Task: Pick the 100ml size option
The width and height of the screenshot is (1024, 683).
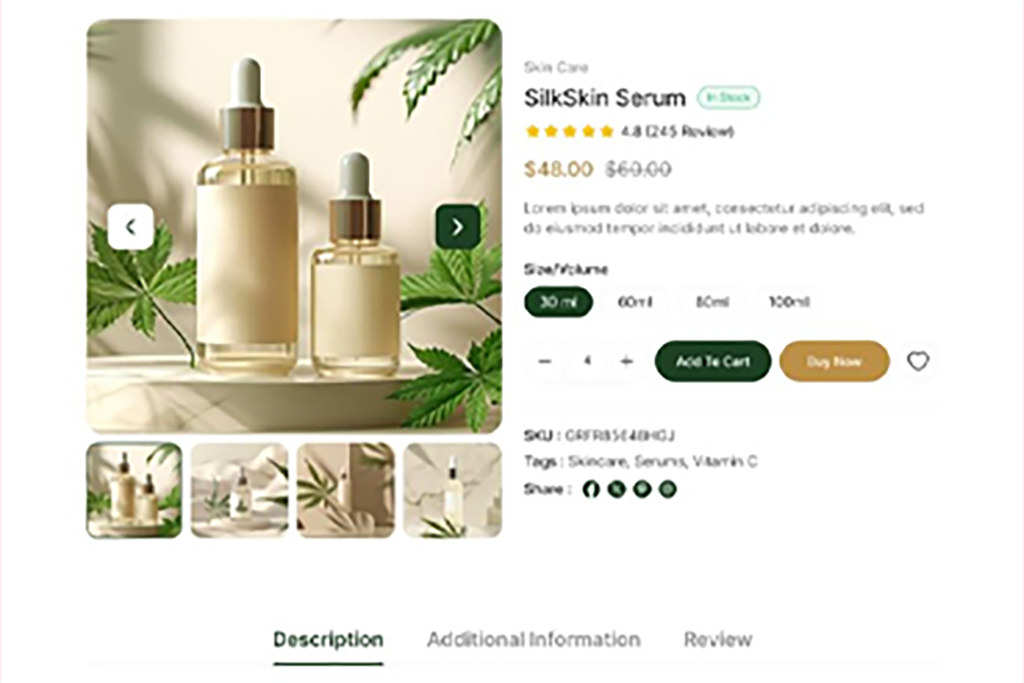Action: click(x=789, y=302)
